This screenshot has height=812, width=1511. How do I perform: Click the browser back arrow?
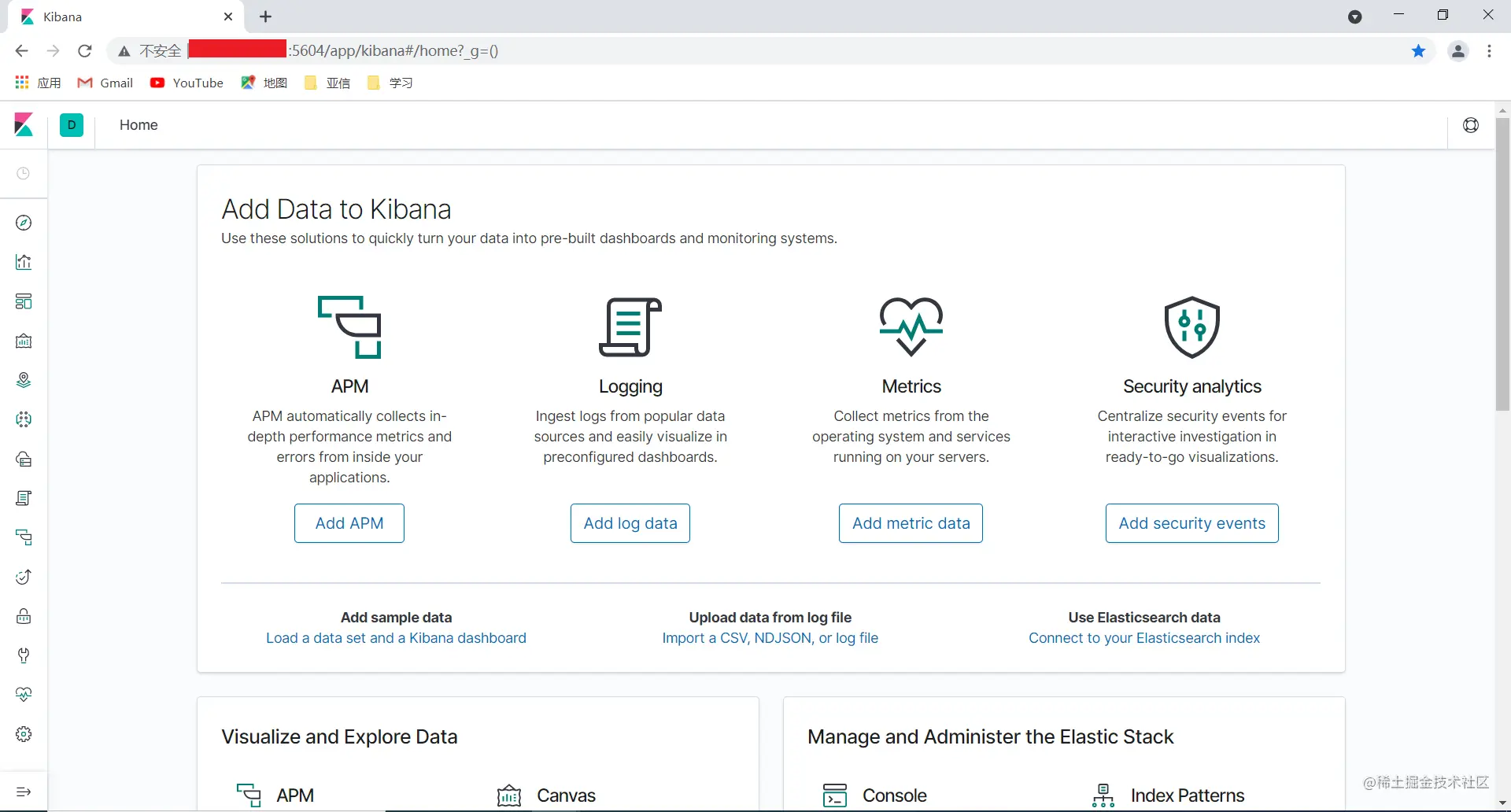[21, 51]
